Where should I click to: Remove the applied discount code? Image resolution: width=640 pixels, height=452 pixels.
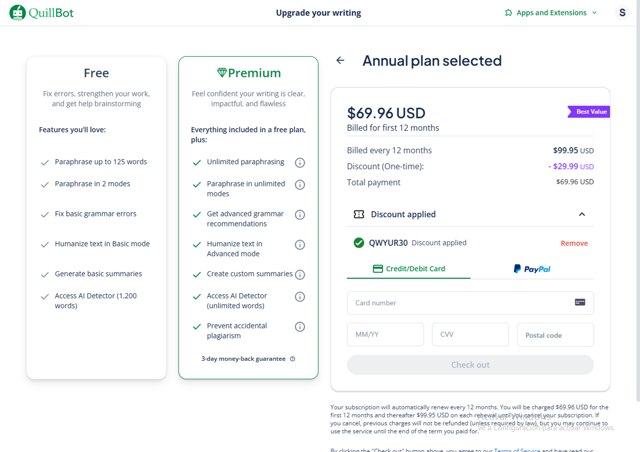[574, 243]
